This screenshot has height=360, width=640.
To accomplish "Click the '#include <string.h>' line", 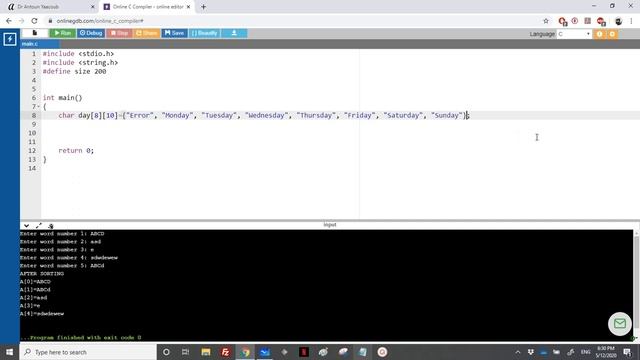I will pos(80,62).
